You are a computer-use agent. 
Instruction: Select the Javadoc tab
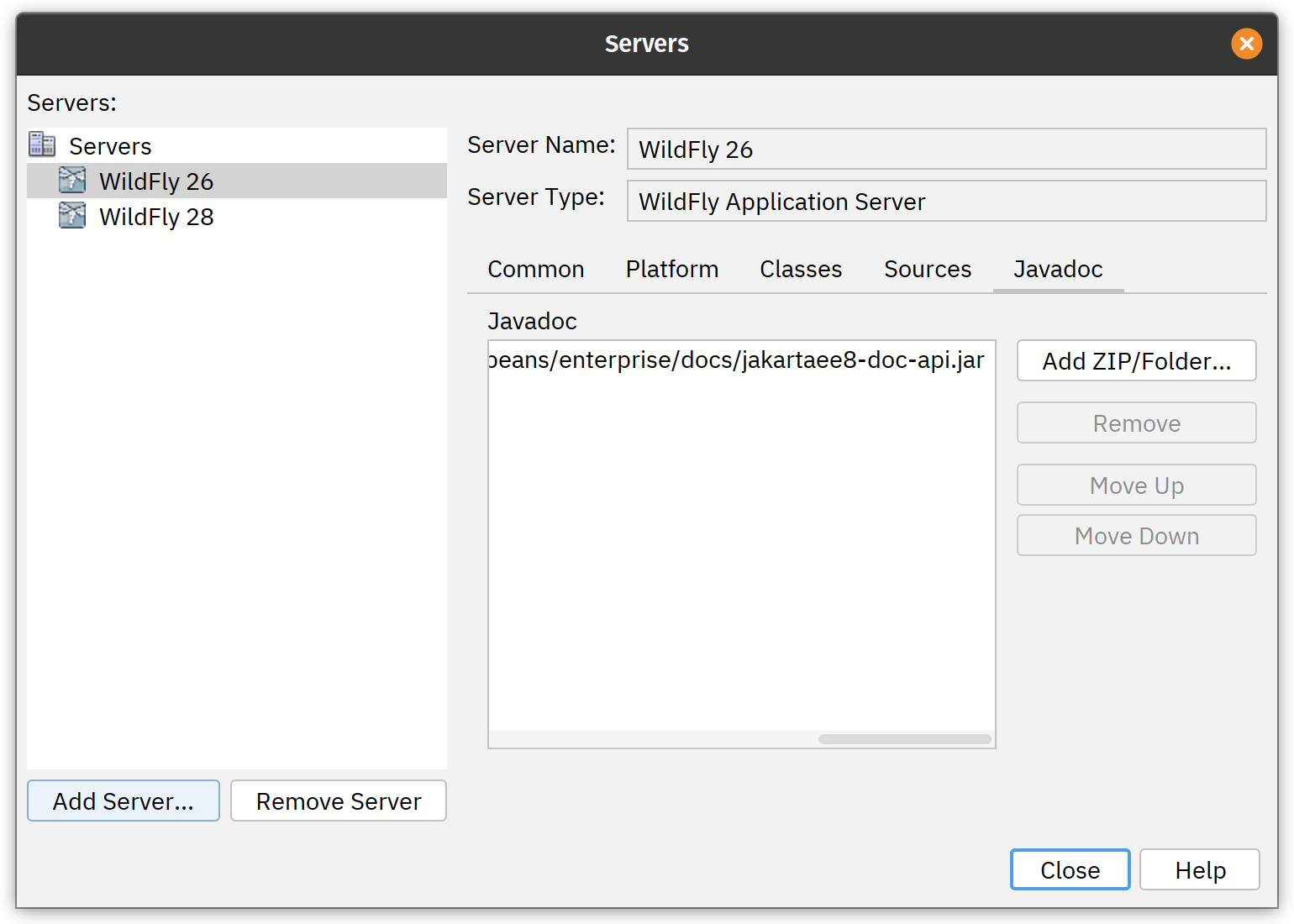point(1058,269)
